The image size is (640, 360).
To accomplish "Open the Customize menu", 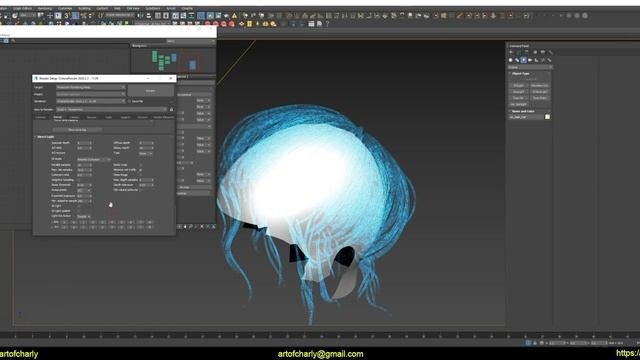I will [64, 8].
